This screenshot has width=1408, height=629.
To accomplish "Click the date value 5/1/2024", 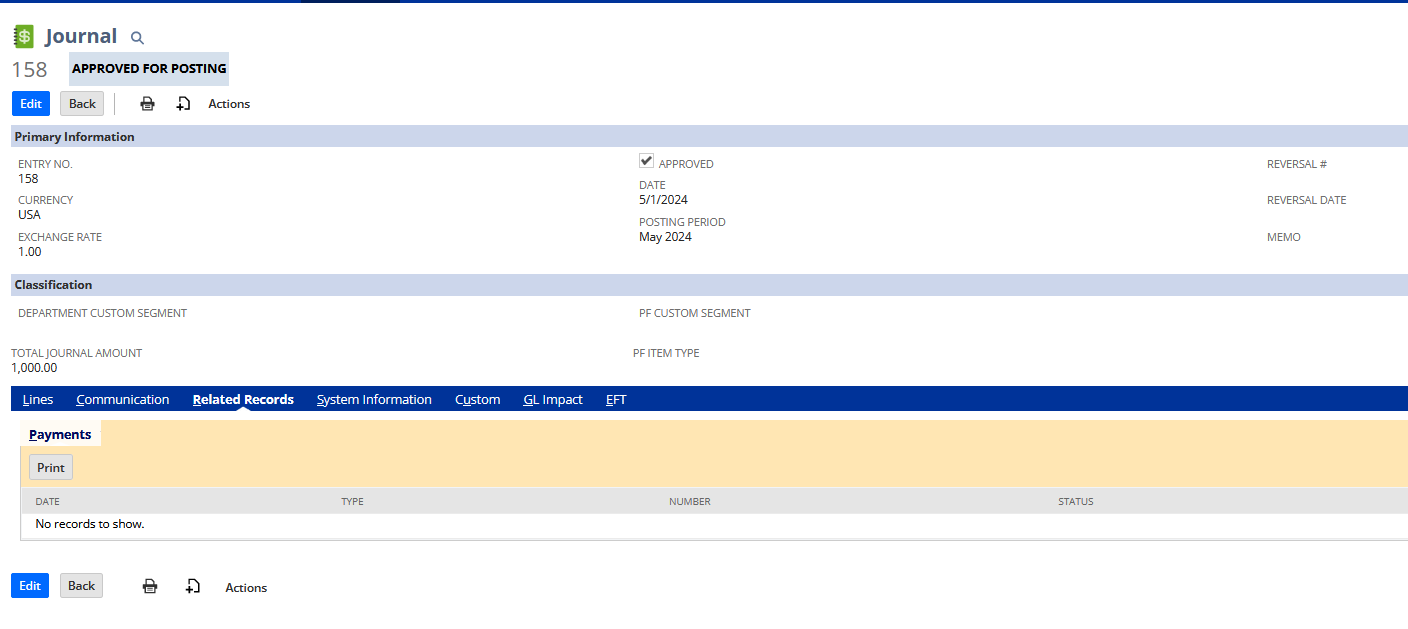I will point(664,200).
